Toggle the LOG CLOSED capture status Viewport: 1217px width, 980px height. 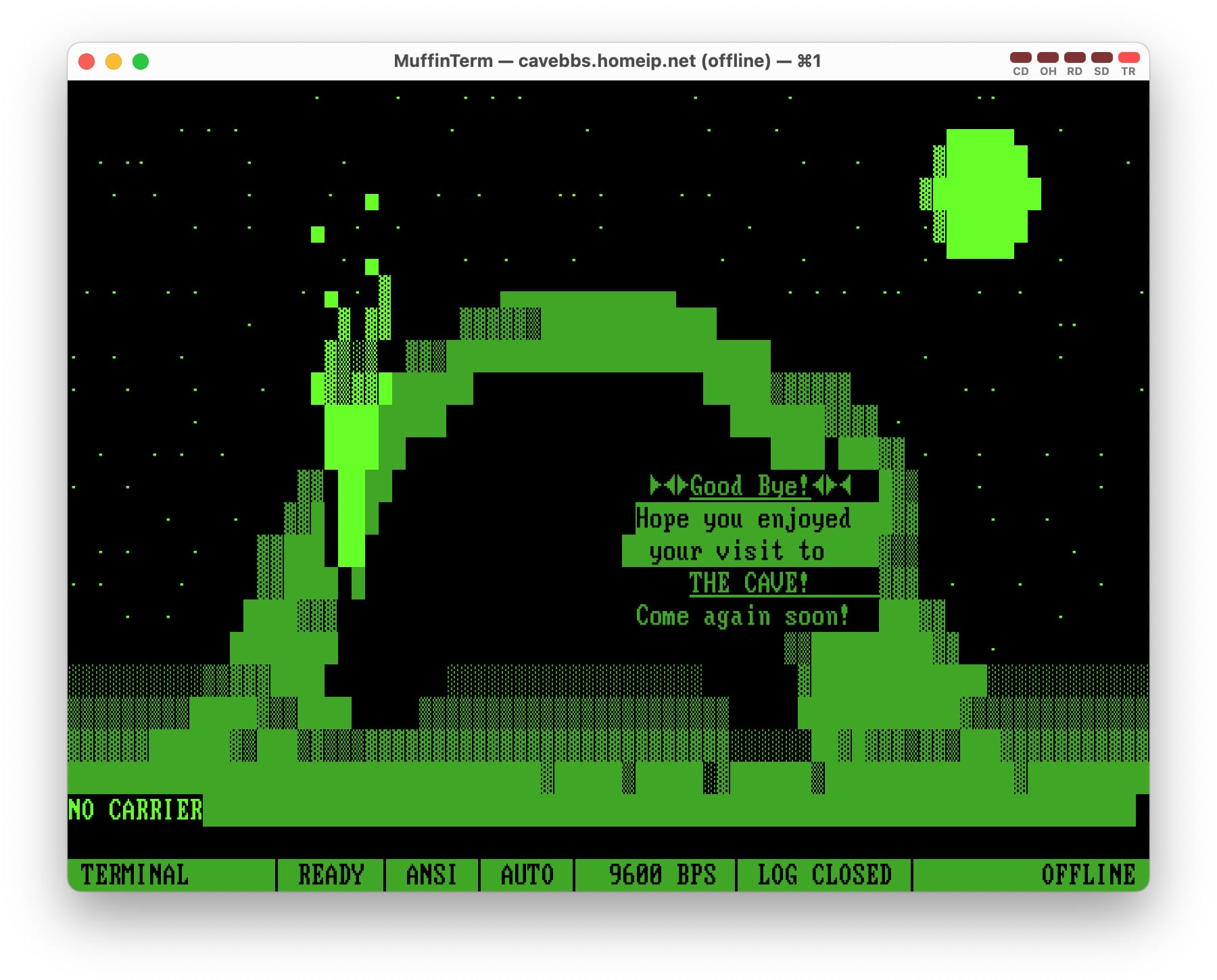tap(824, 875)
